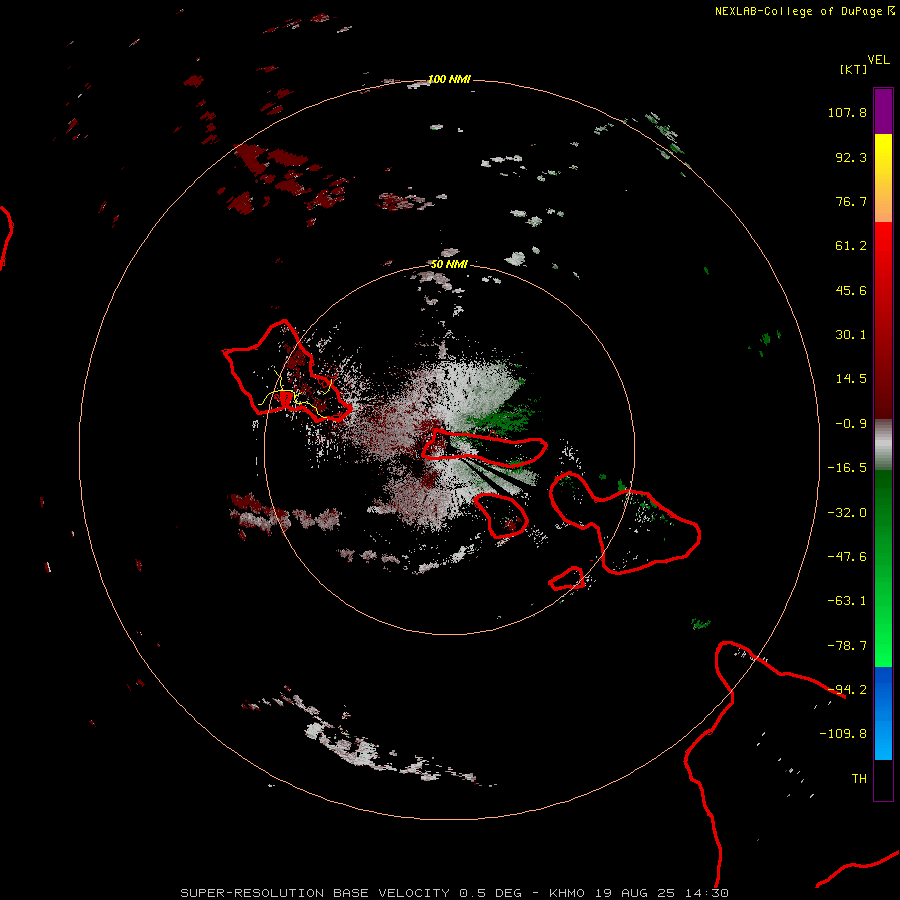The width and height of the screenshot is (900, 900).
Task: Select the -78.7 legend value
Action: point(847,646)
